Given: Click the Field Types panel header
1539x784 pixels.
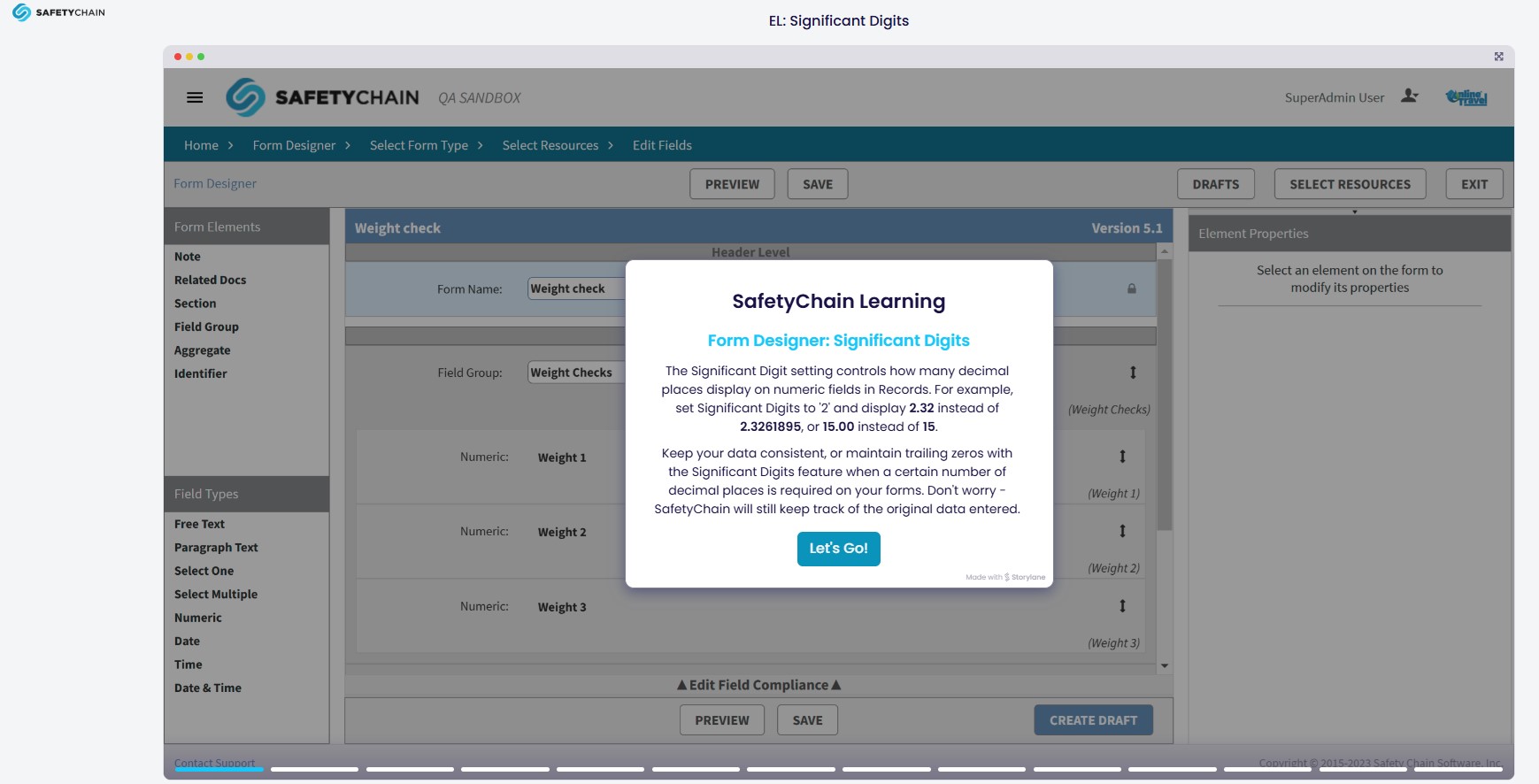Looking at the screenshot, I should (x=247, y=494).
